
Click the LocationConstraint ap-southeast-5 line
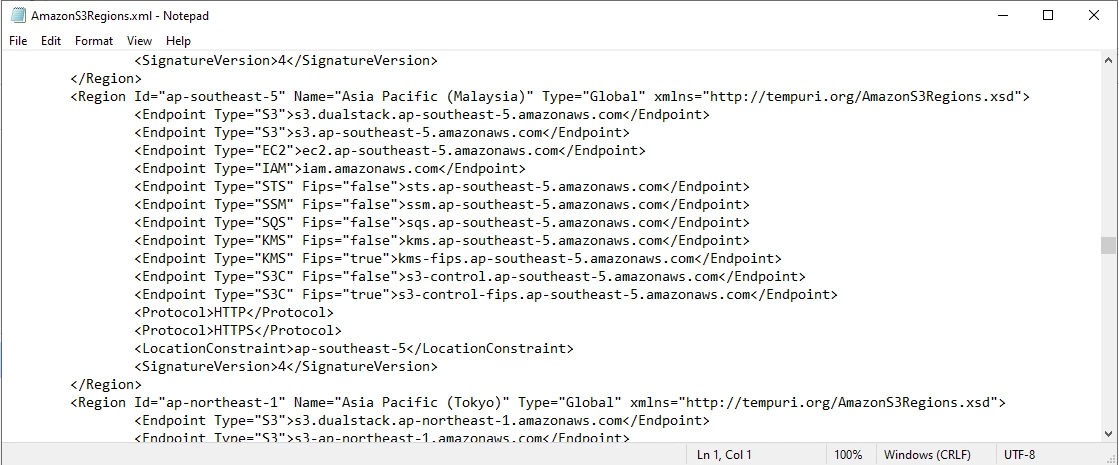tap(353, 349)
